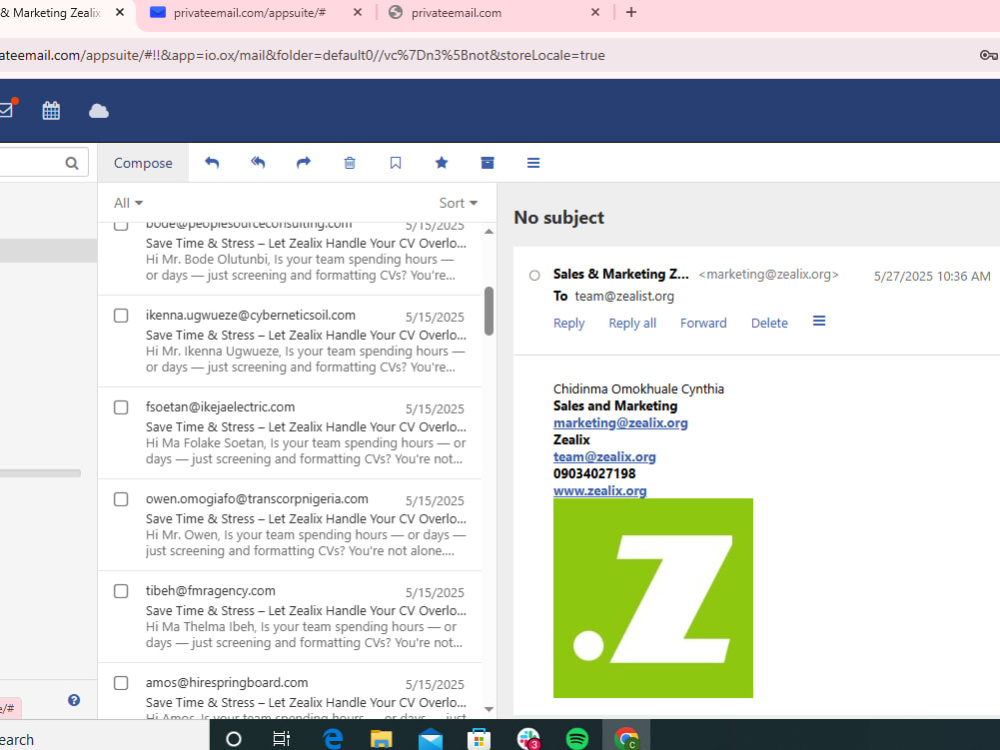1000x750 pixels.
Task: Open Microsoft Edge from the taskbar
Action: pos(332,739)
